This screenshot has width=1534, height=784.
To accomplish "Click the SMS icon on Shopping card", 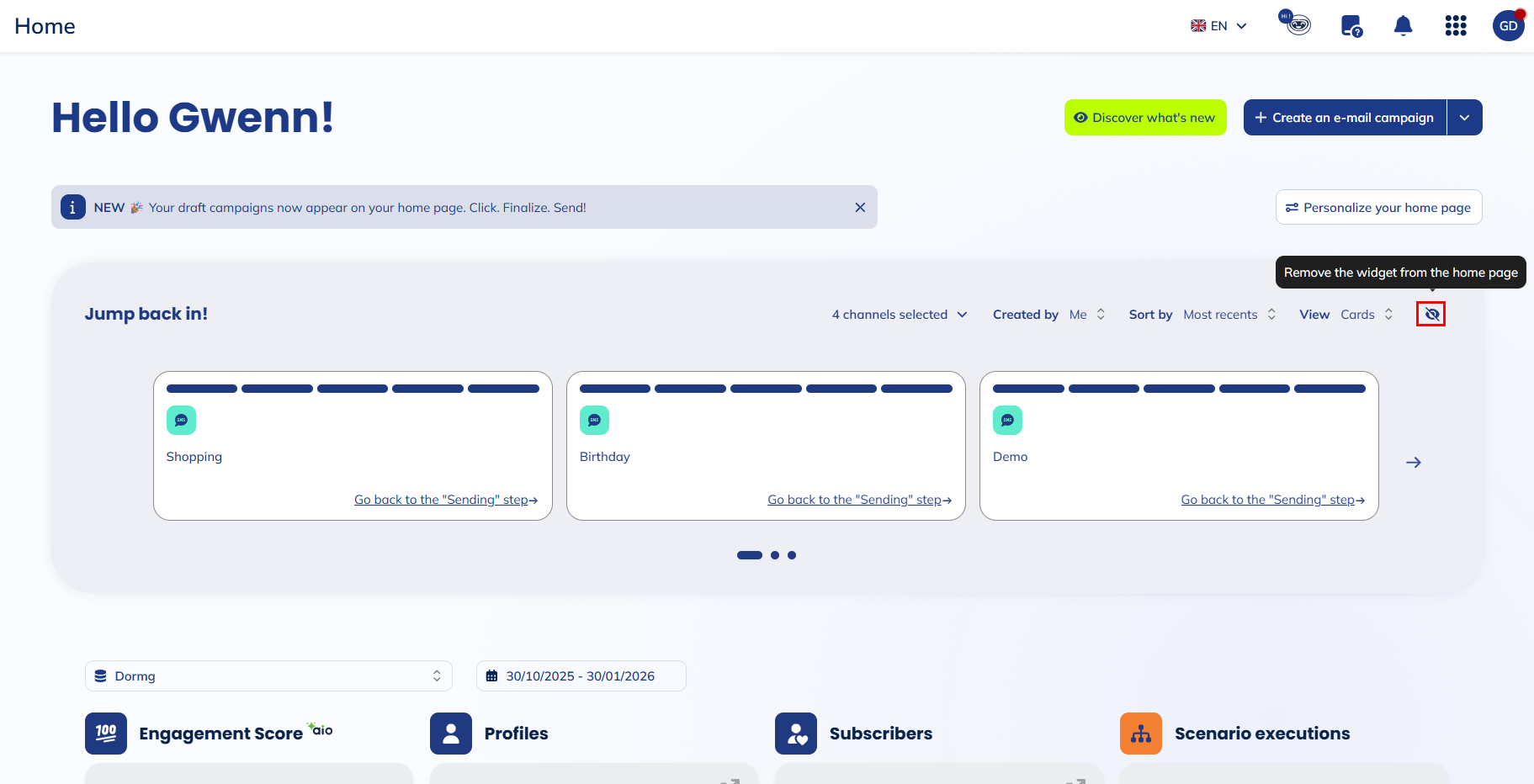I will (x=181, y=421).
